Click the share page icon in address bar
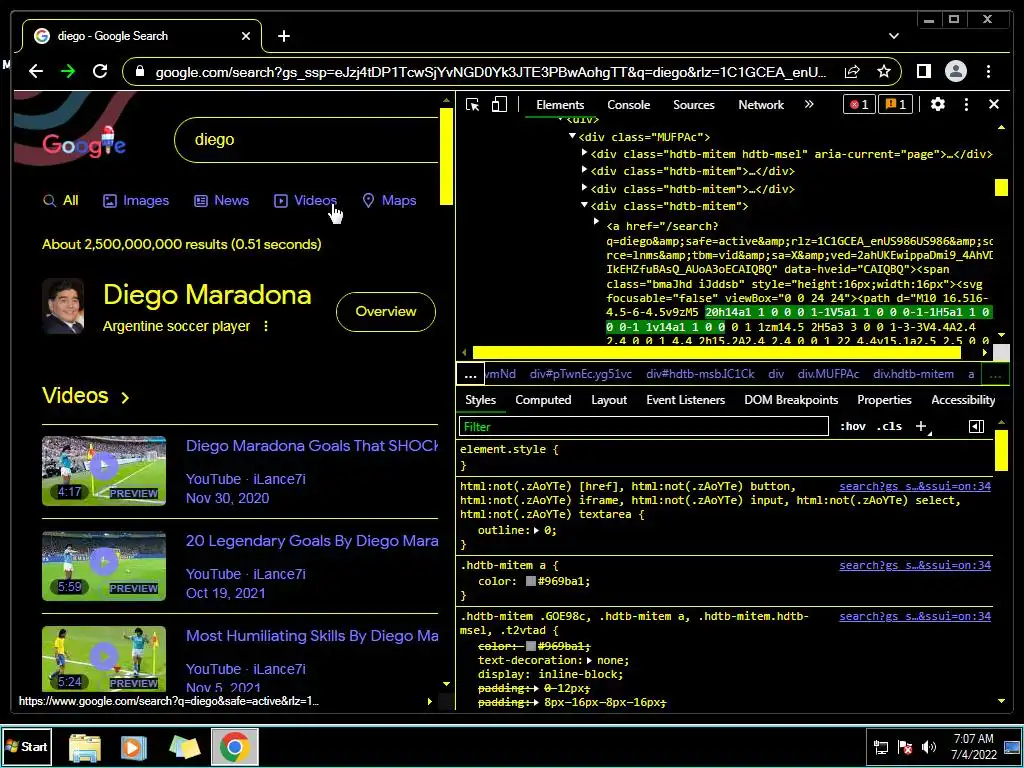 pos(852,71)
